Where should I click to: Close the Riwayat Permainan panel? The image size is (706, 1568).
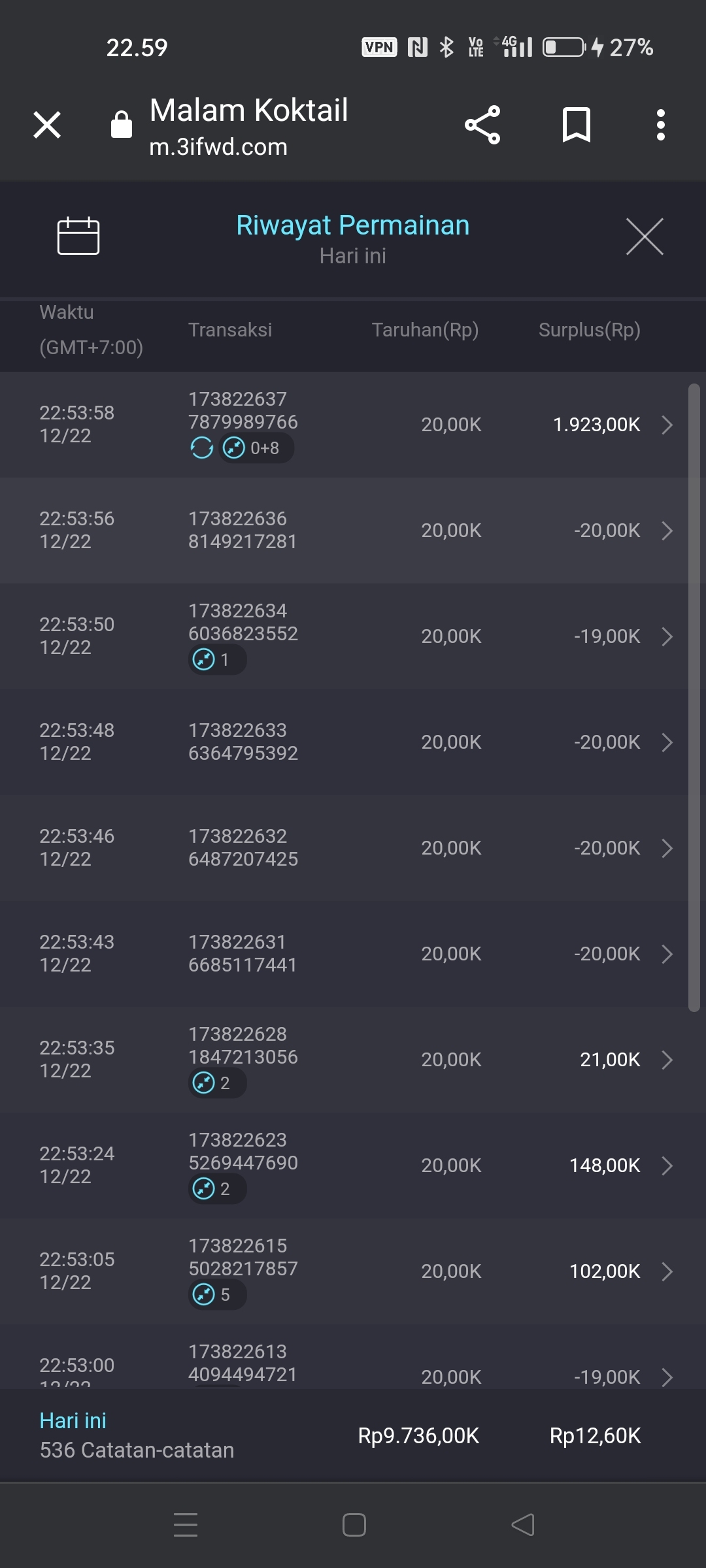(x=645, y=237)
